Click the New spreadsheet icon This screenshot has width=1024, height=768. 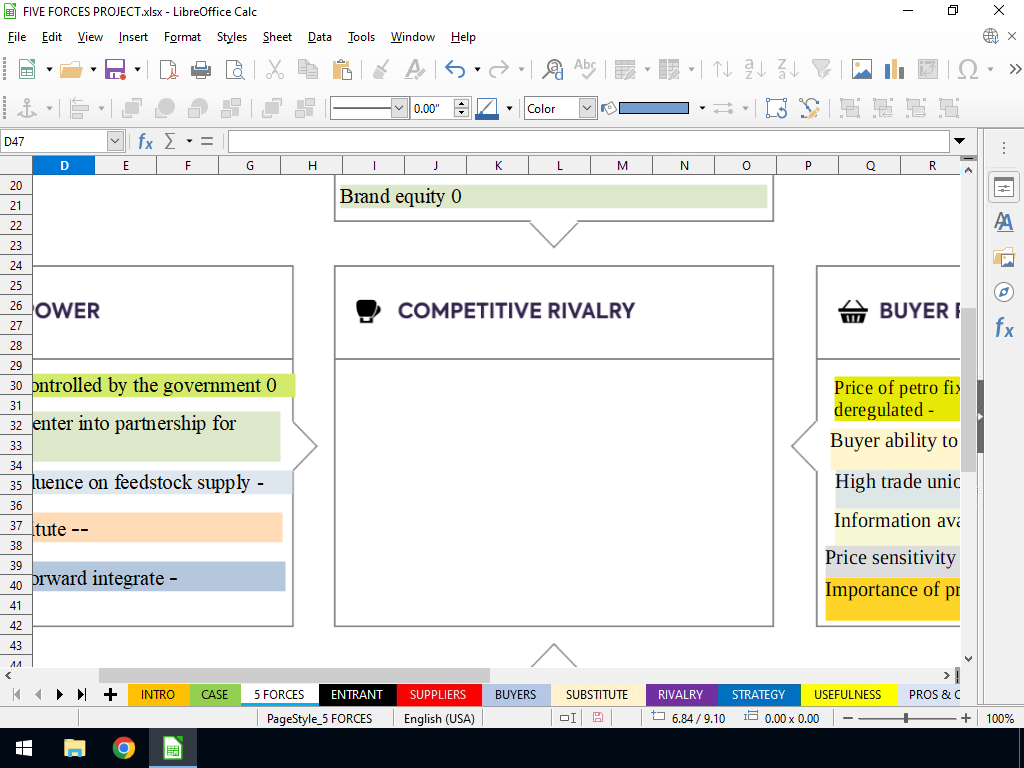pyautogui.click(x=27, y=69)
